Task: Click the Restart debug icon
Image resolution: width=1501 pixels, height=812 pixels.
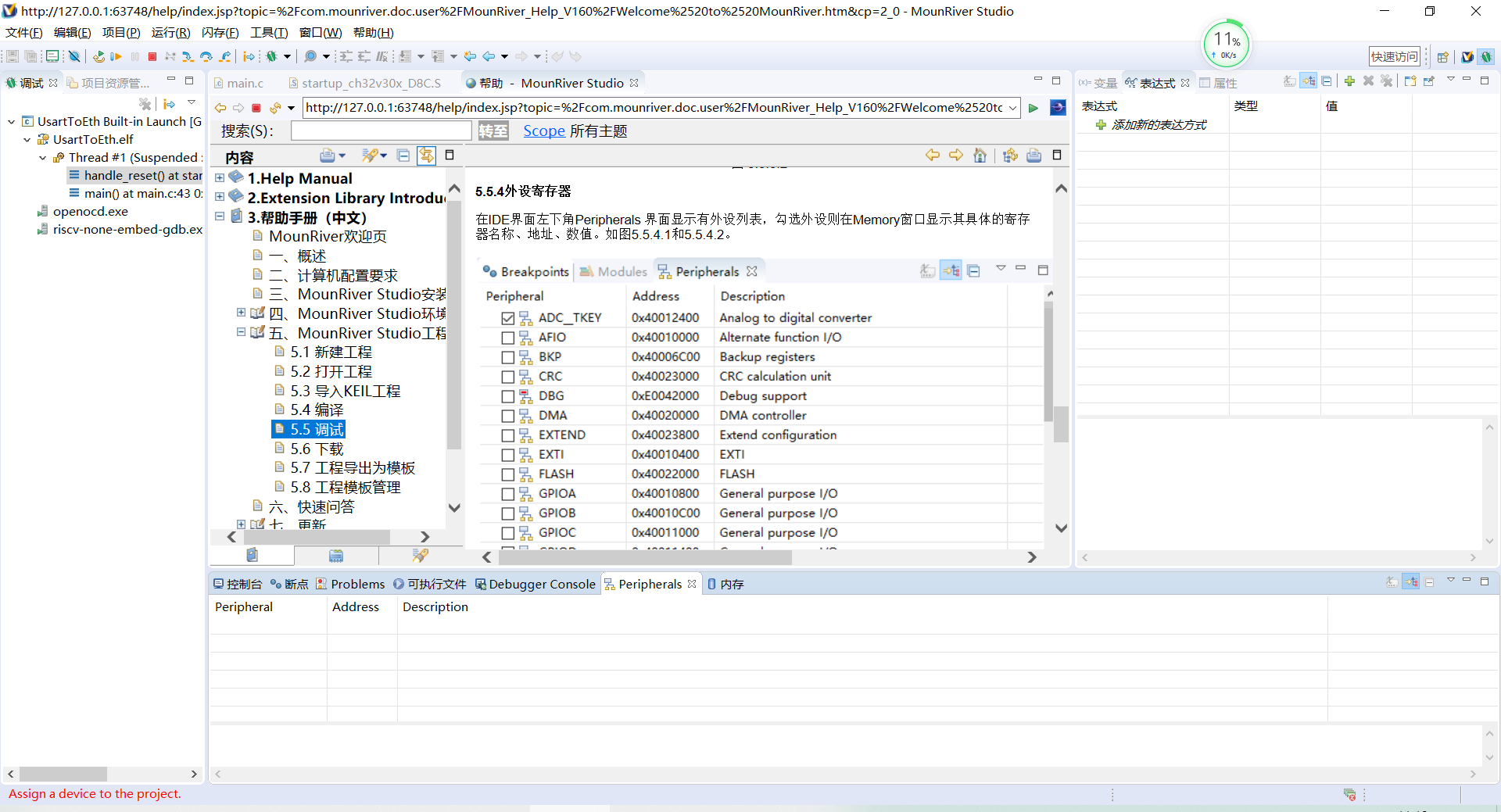Action: tap(99, 56)
